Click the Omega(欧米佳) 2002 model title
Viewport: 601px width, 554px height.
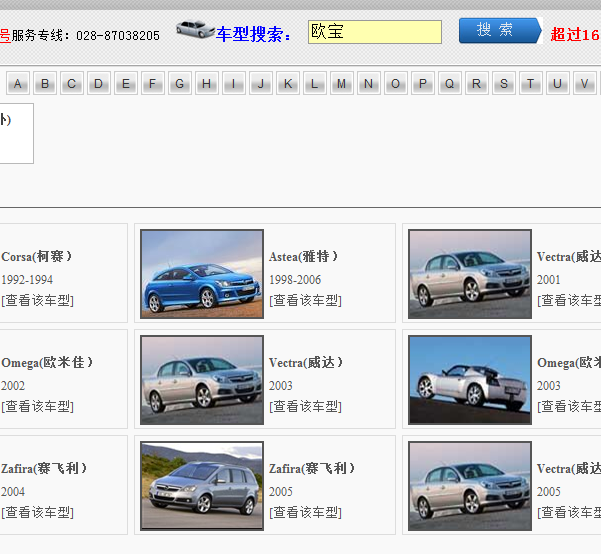click(47, 362)
